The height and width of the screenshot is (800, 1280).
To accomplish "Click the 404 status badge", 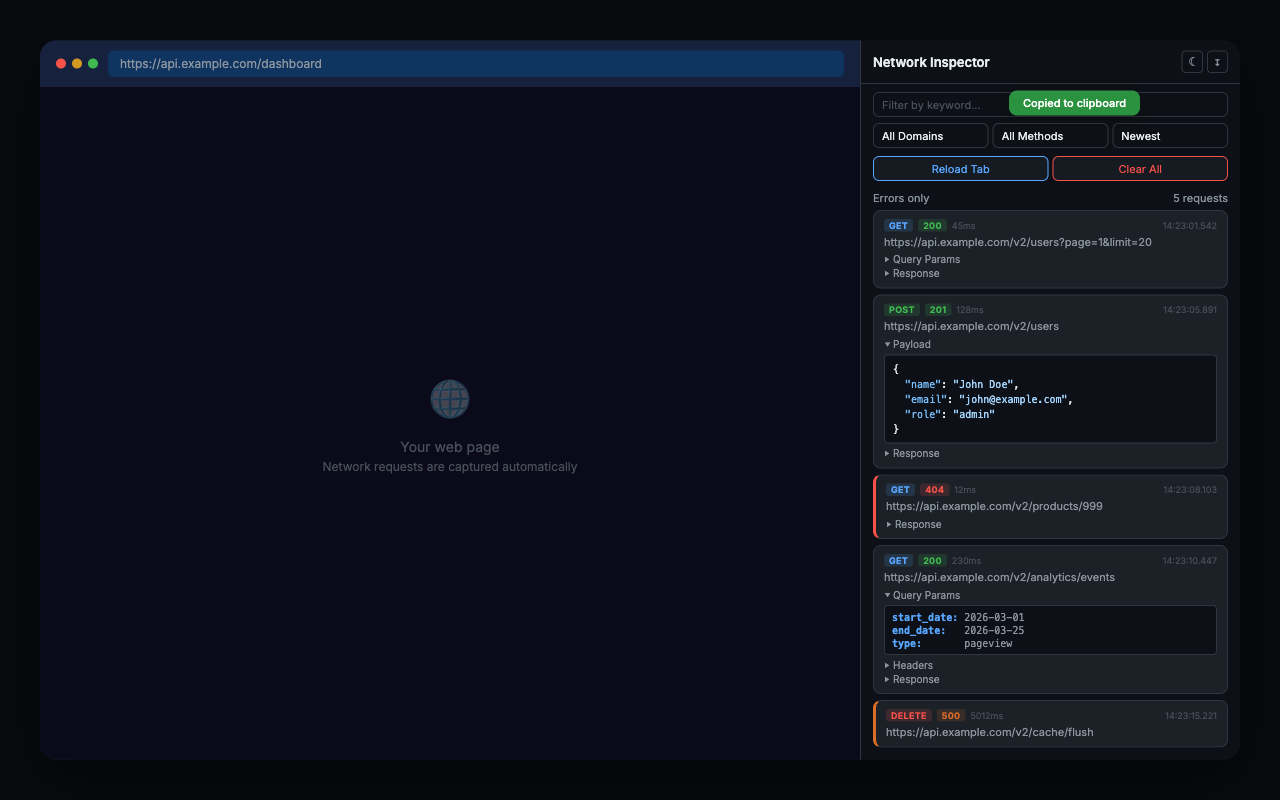I will pyautogui.click(x=934, y=490).
